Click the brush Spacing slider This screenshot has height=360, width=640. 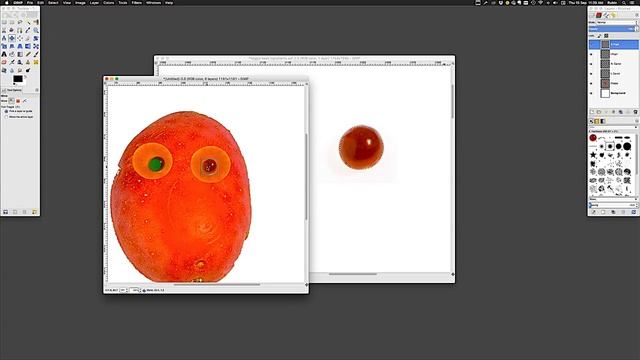(613, 205)
